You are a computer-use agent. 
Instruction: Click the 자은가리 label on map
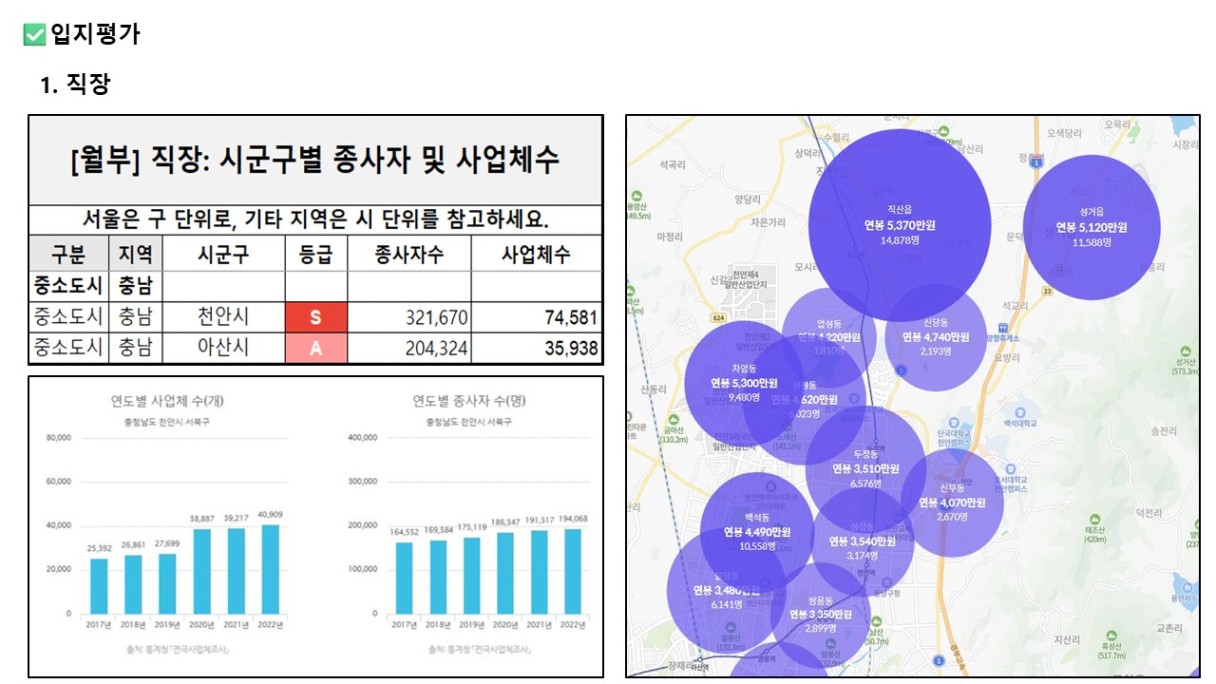pos(769,221)
